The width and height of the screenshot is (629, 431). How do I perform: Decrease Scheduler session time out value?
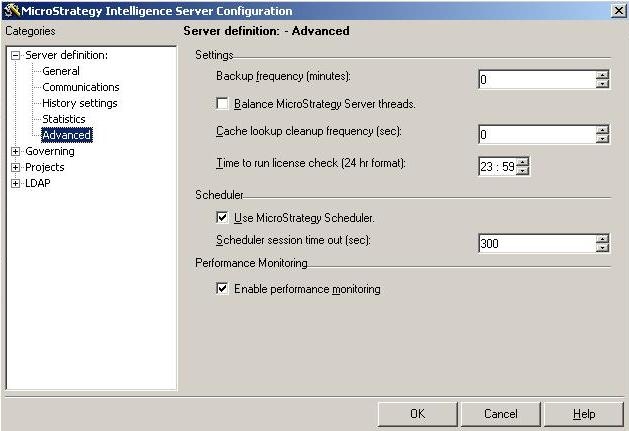(603, 248)
